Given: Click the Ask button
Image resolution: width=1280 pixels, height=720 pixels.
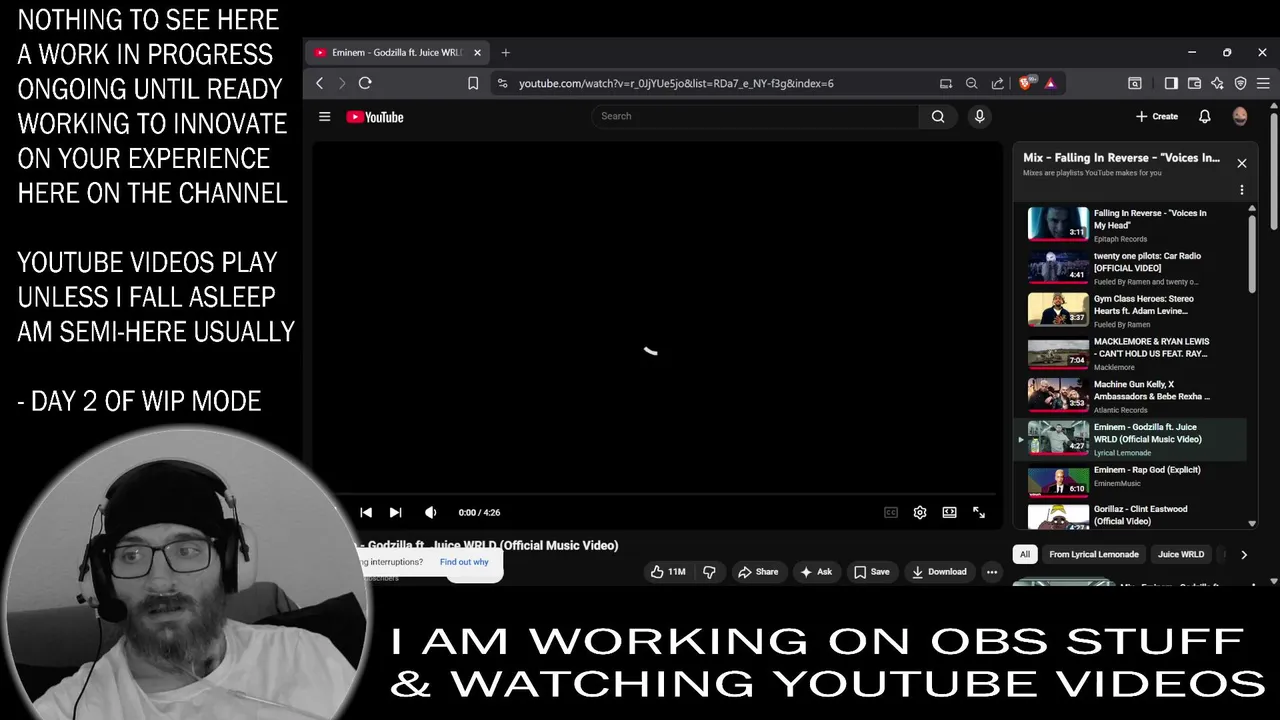Looking at the screenshot, I should (816, 572).
